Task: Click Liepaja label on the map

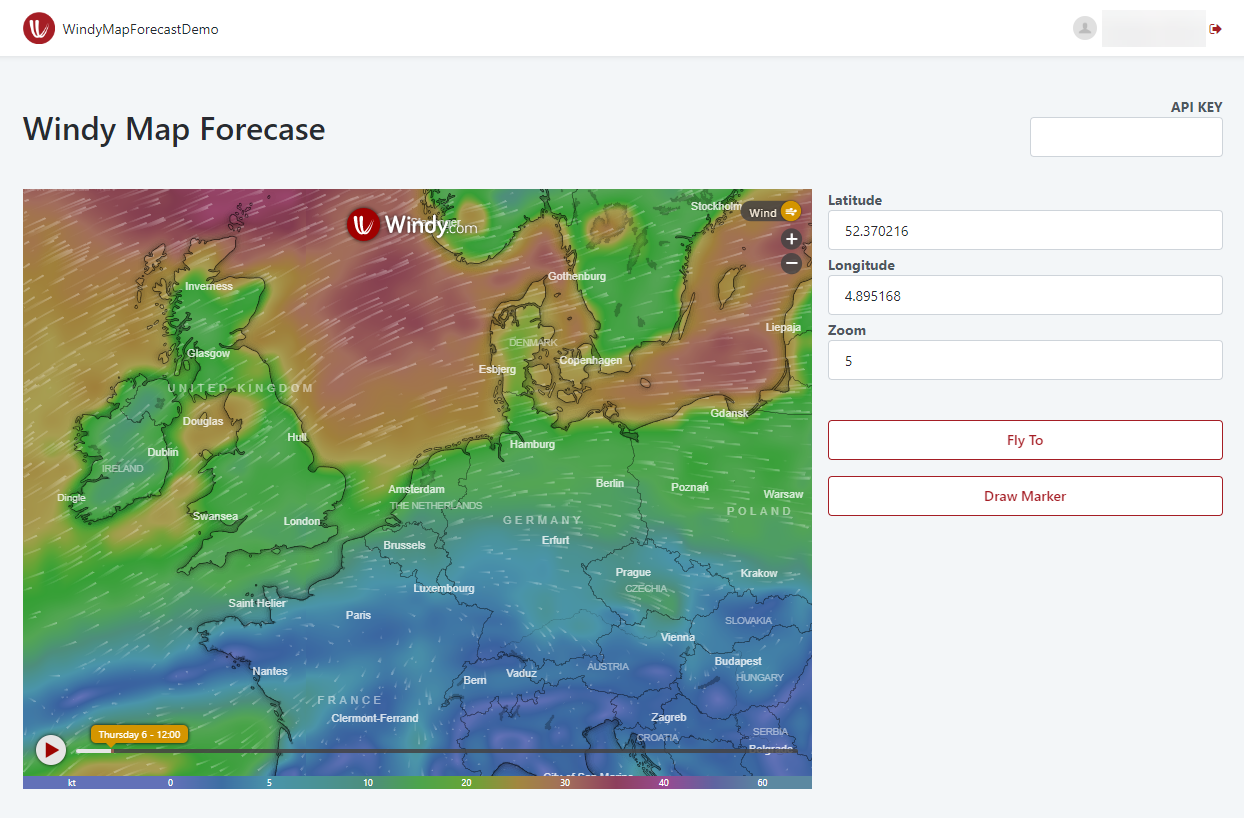Action: click(783, 327)
